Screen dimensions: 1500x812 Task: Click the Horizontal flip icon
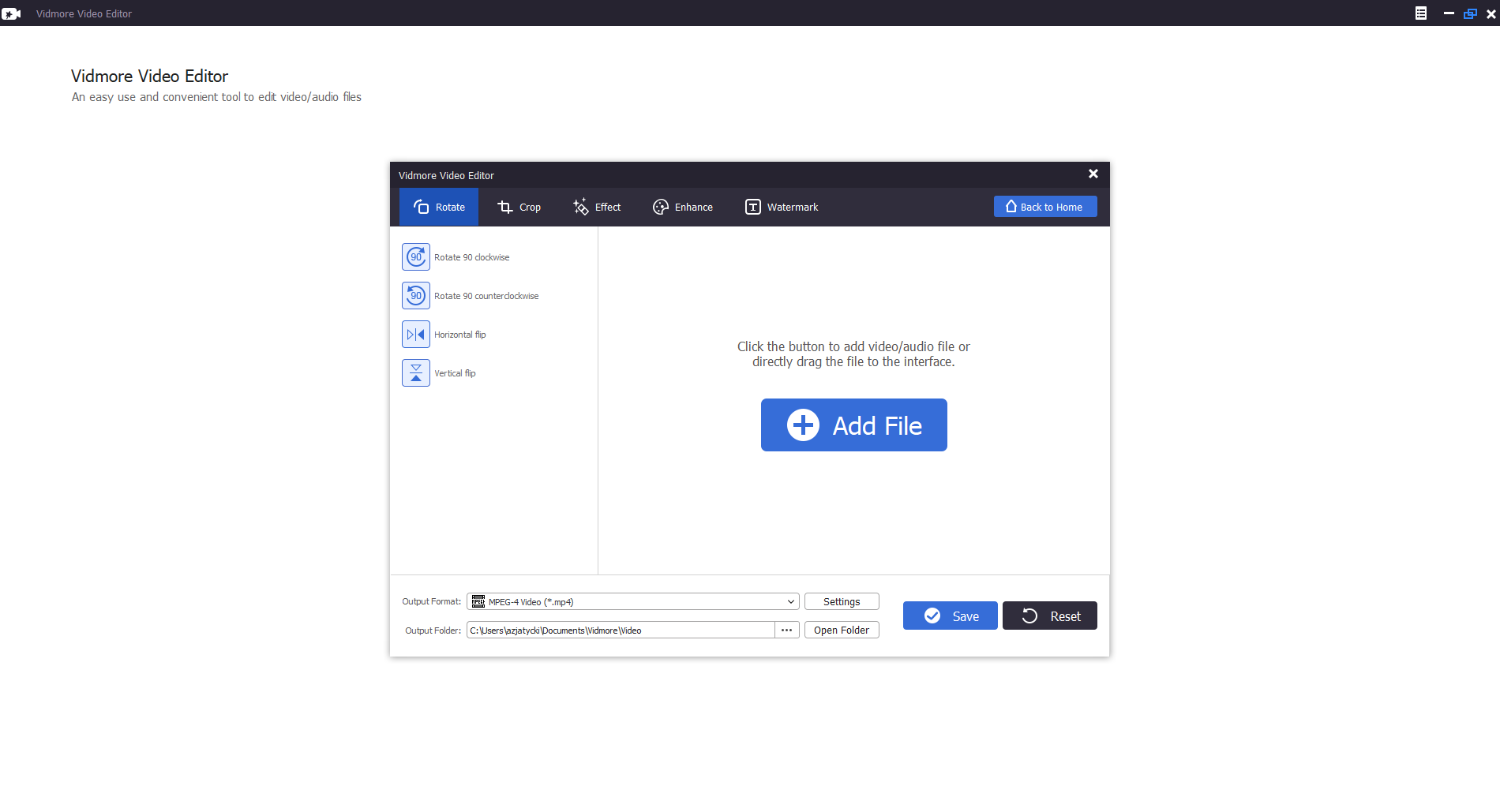click(416, 335)
